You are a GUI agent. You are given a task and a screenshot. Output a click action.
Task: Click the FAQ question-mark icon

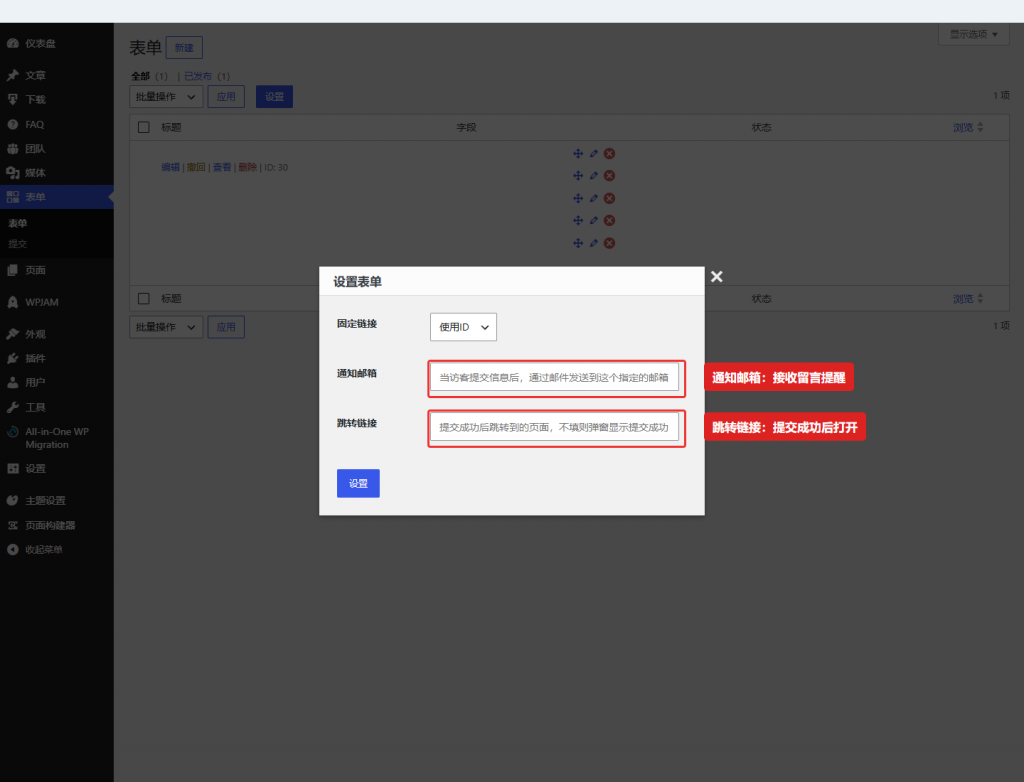[12, 124]
